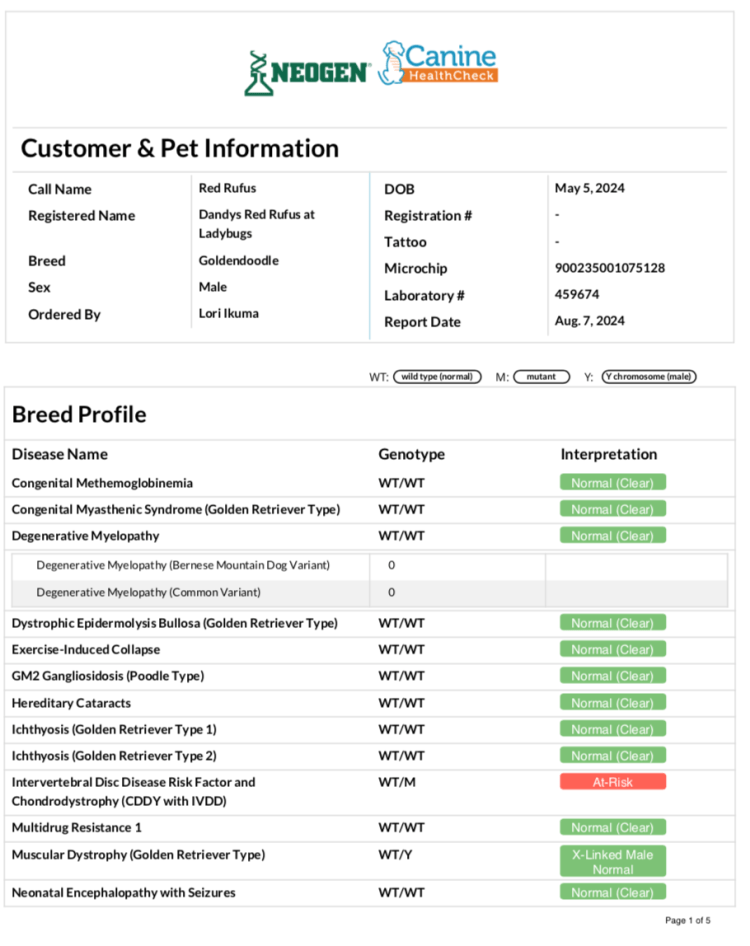The image size is (750, 946).
Task: Click the Neogen logo in the header
Action: click(307, 72)
